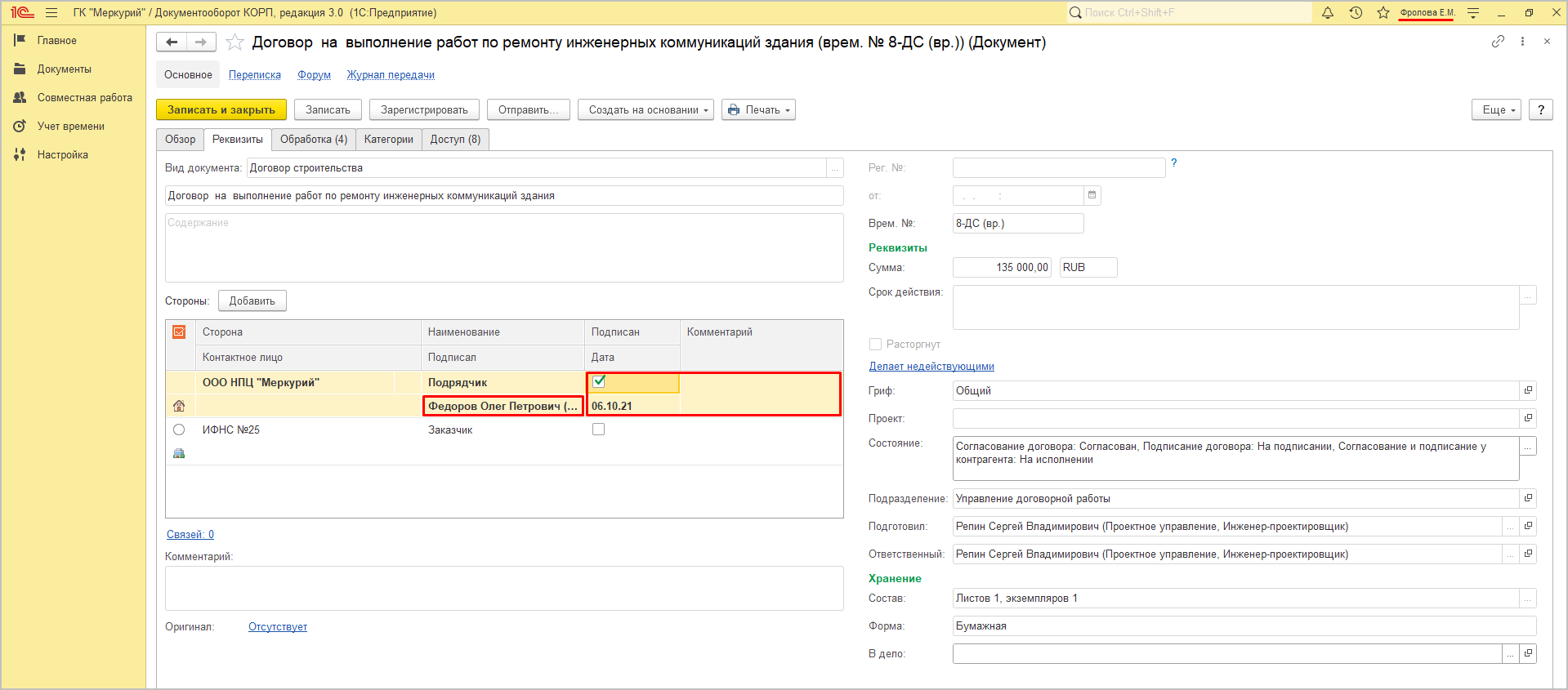Open history clock icon in title bar
Screen dimensions: 1568x690
[1356, 13]
